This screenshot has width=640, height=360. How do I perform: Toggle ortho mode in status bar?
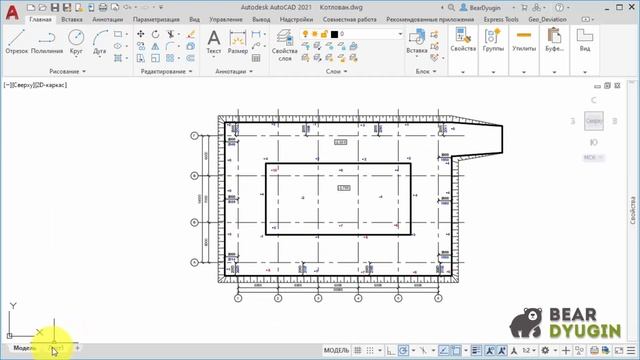[391, 350]
